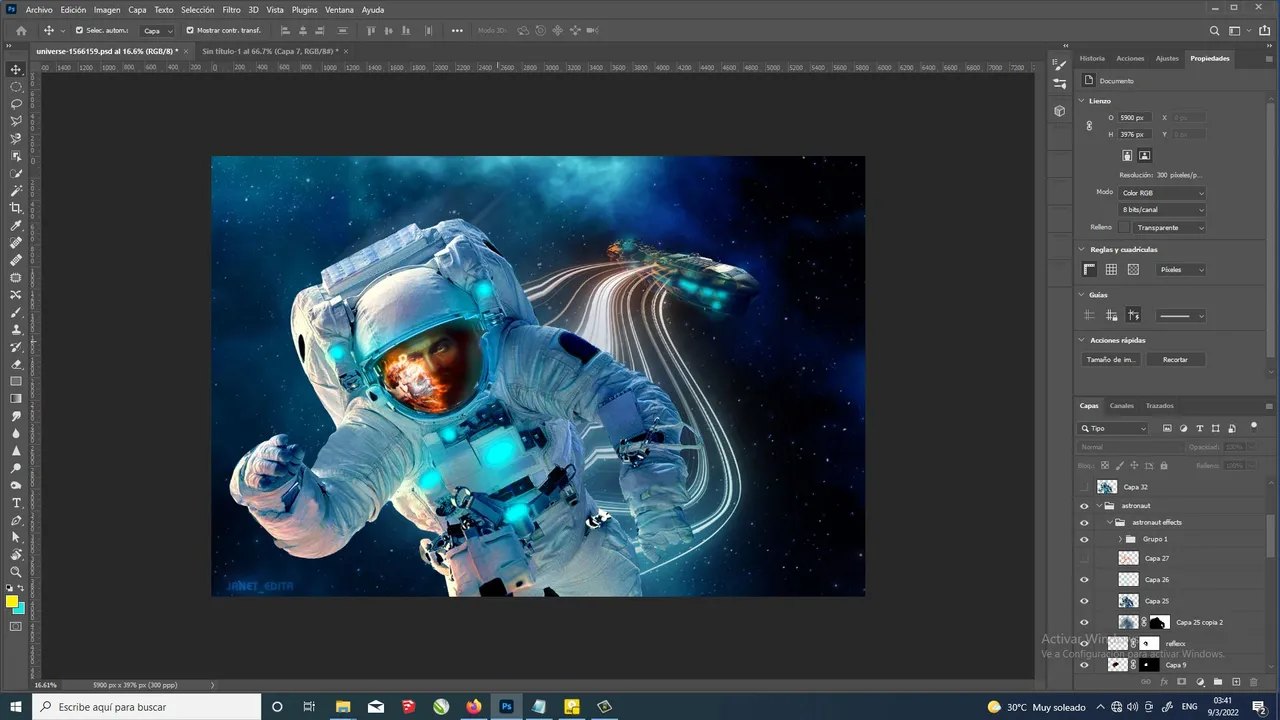Screen dimensions: 1280x720
Task: Select the Move tool
Action: click(16, 69)
